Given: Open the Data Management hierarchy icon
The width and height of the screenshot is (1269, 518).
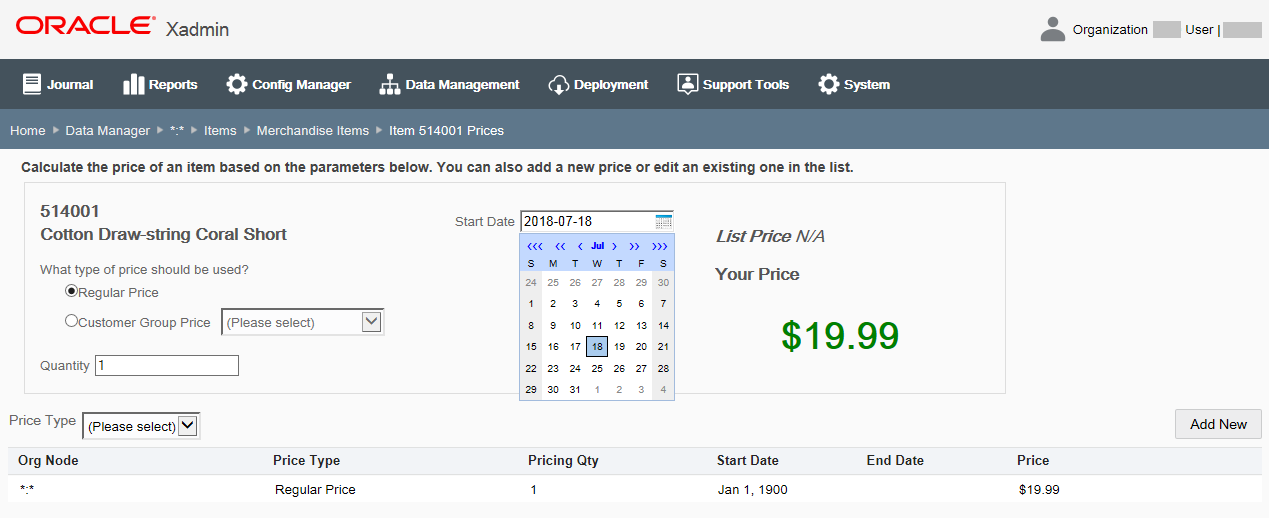Looking at the screenshot, I should tap(390, 84).
